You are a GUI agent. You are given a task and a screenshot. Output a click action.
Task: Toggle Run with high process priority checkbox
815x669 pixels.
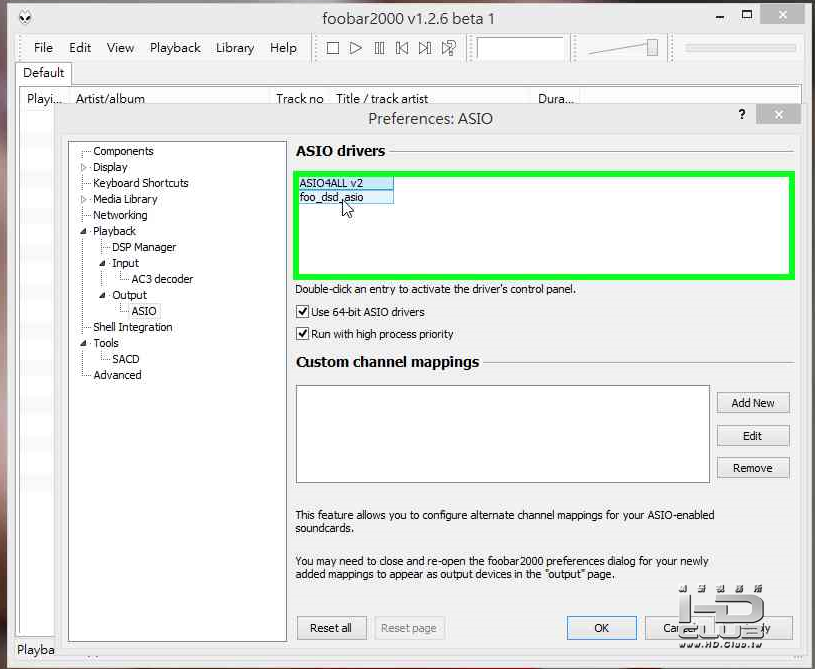(x=302, y=334)
